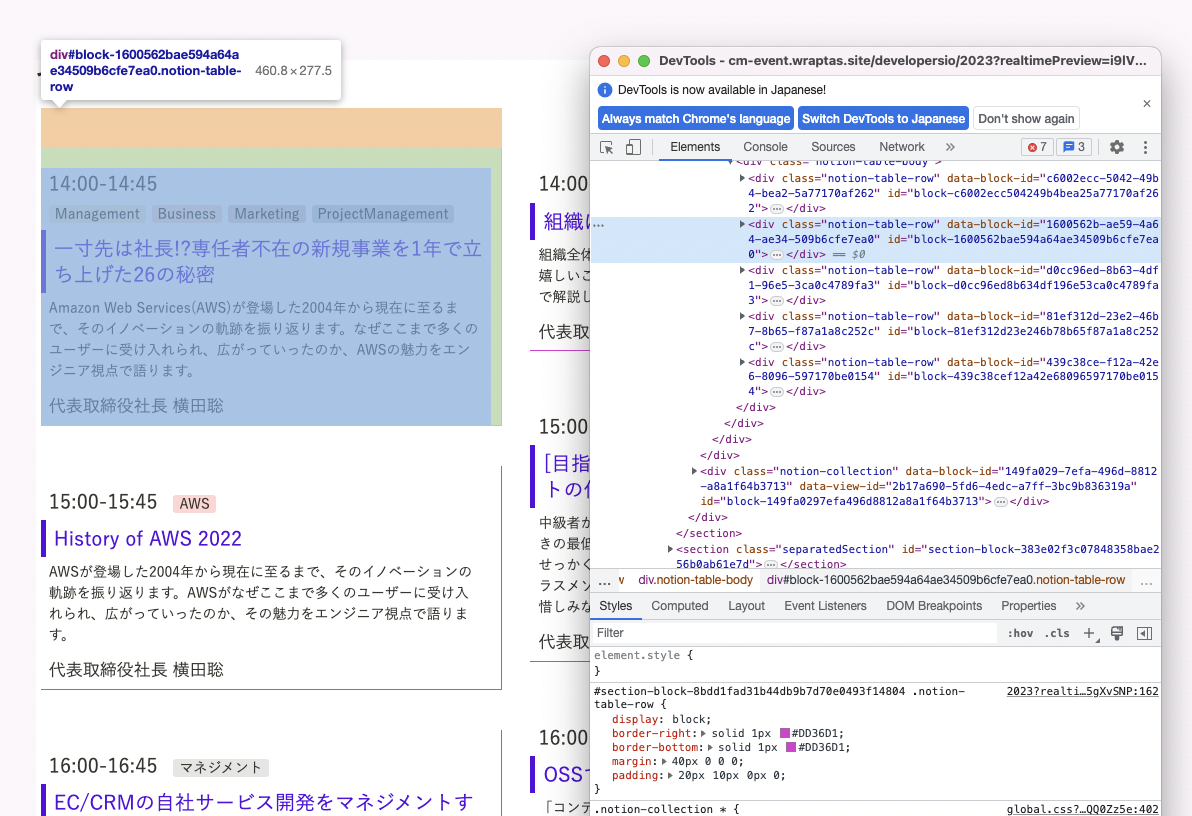Click EC/CRMの自社サービス開発 session title

coord(264,802)
